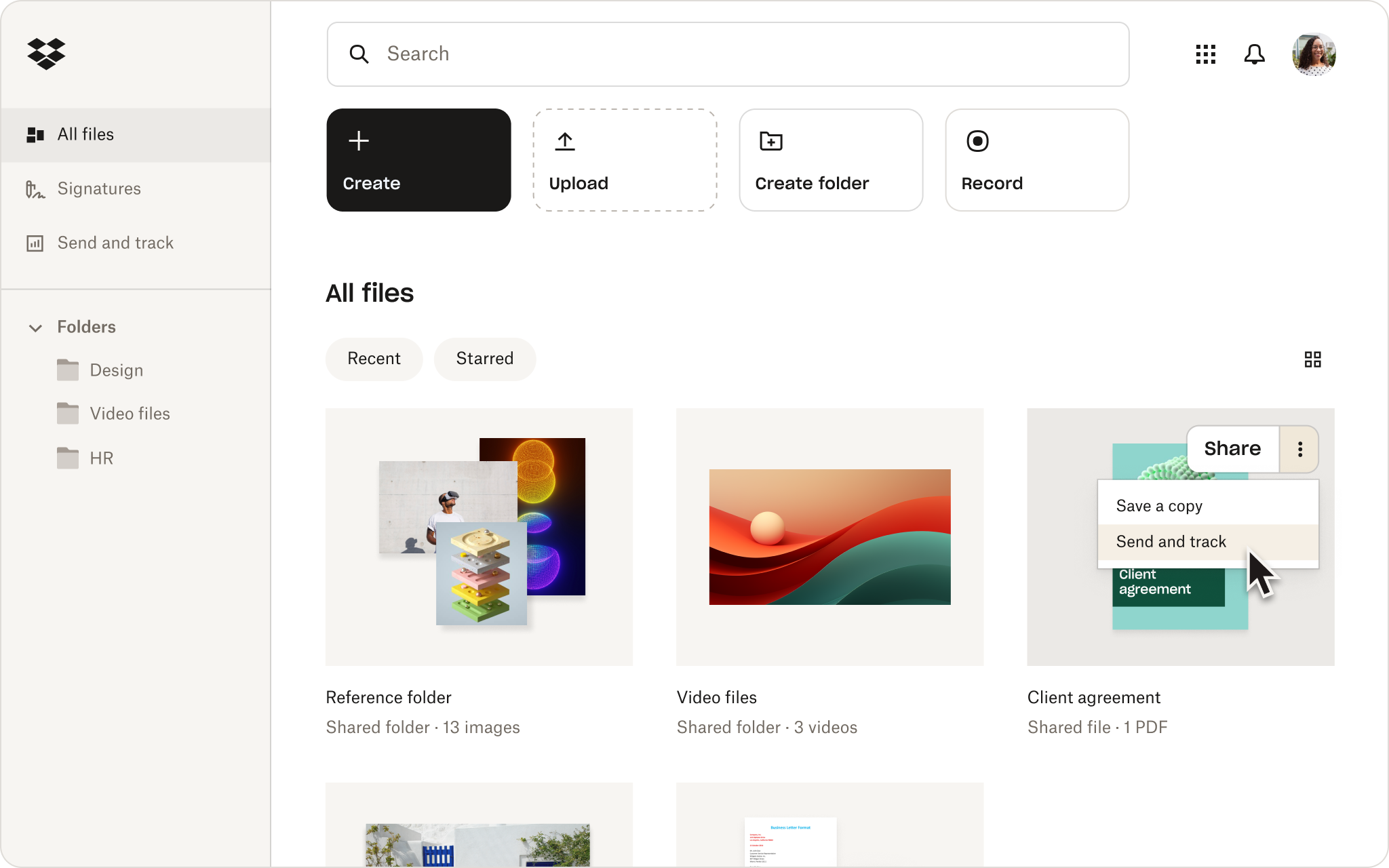Click the three-dot more options icon

click(1300, 448)
